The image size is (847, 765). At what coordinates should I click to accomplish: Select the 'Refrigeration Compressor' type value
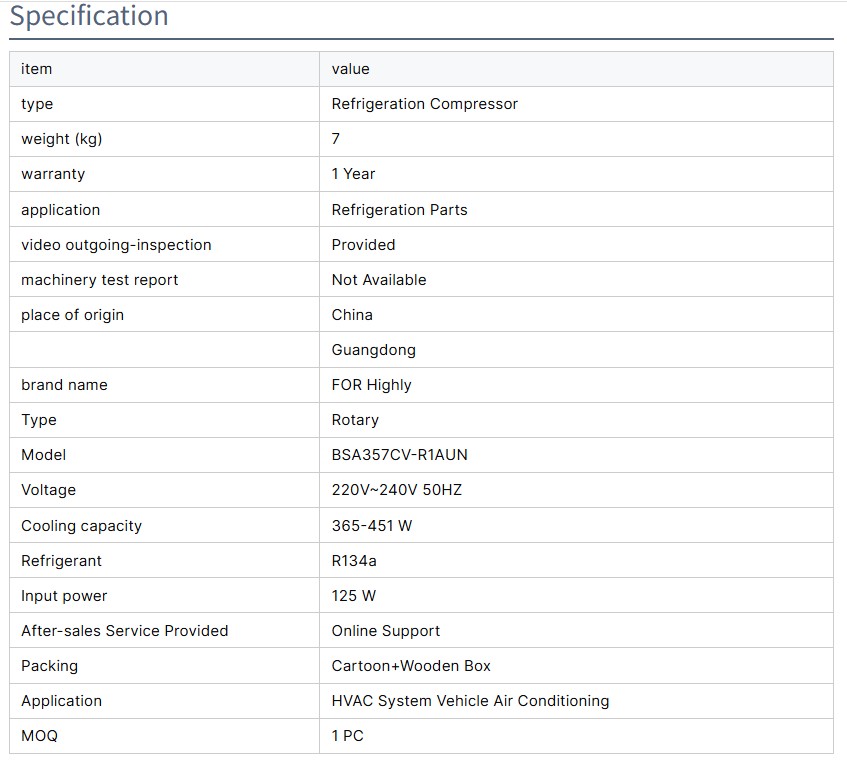pos(424,104)
